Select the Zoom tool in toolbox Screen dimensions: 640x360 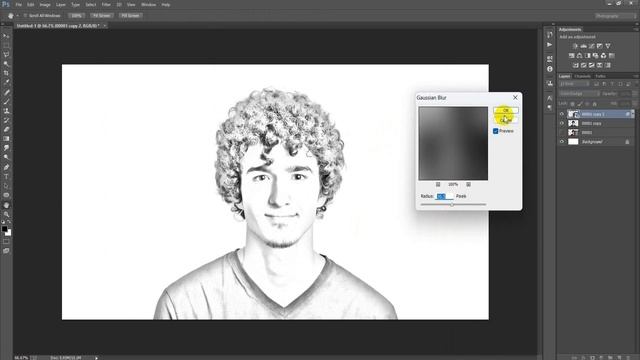click(x=6, y=214)
